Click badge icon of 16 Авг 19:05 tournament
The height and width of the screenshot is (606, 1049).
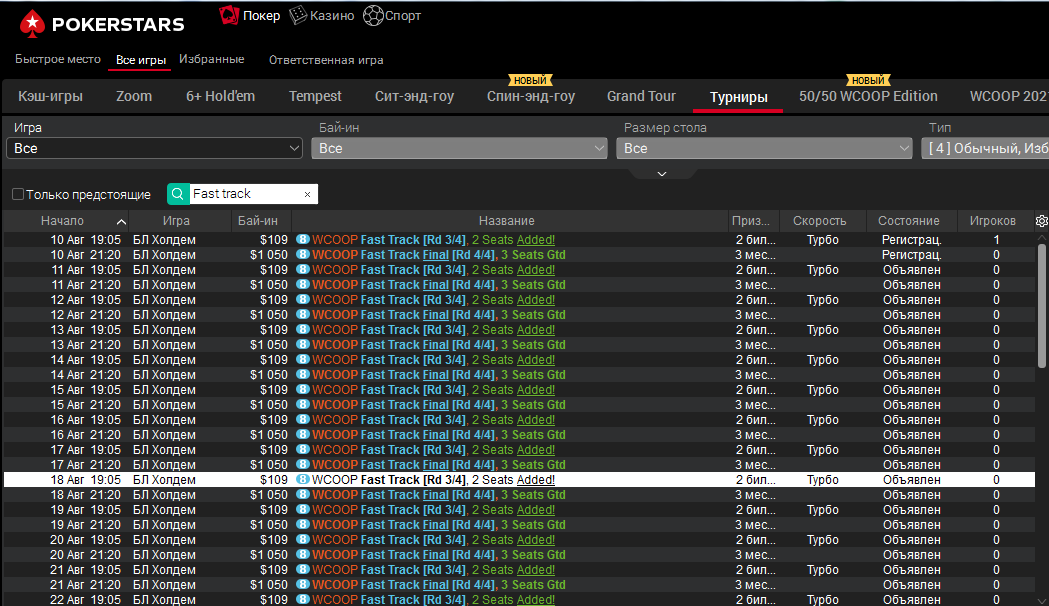click(302, 419)
